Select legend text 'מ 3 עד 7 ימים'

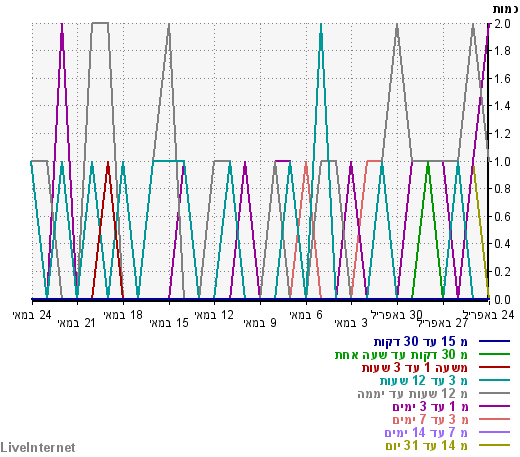[430, 420]
